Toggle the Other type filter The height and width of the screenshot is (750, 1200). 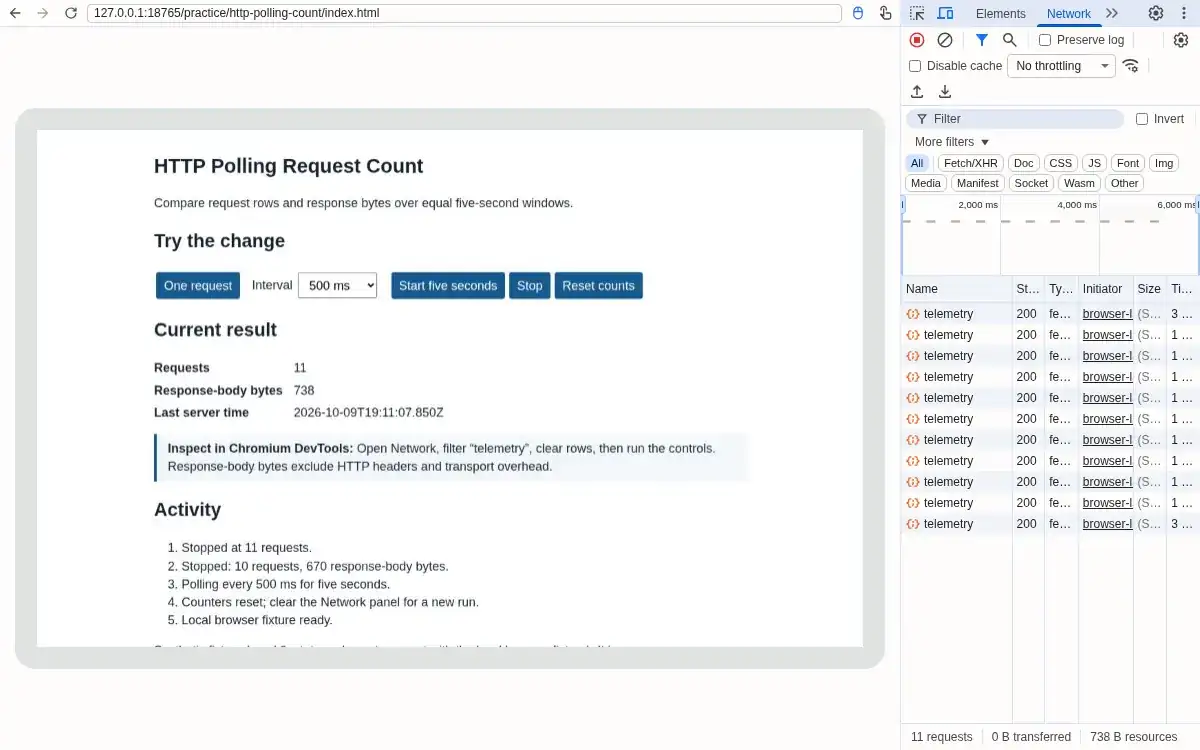tap(1125, 183)
